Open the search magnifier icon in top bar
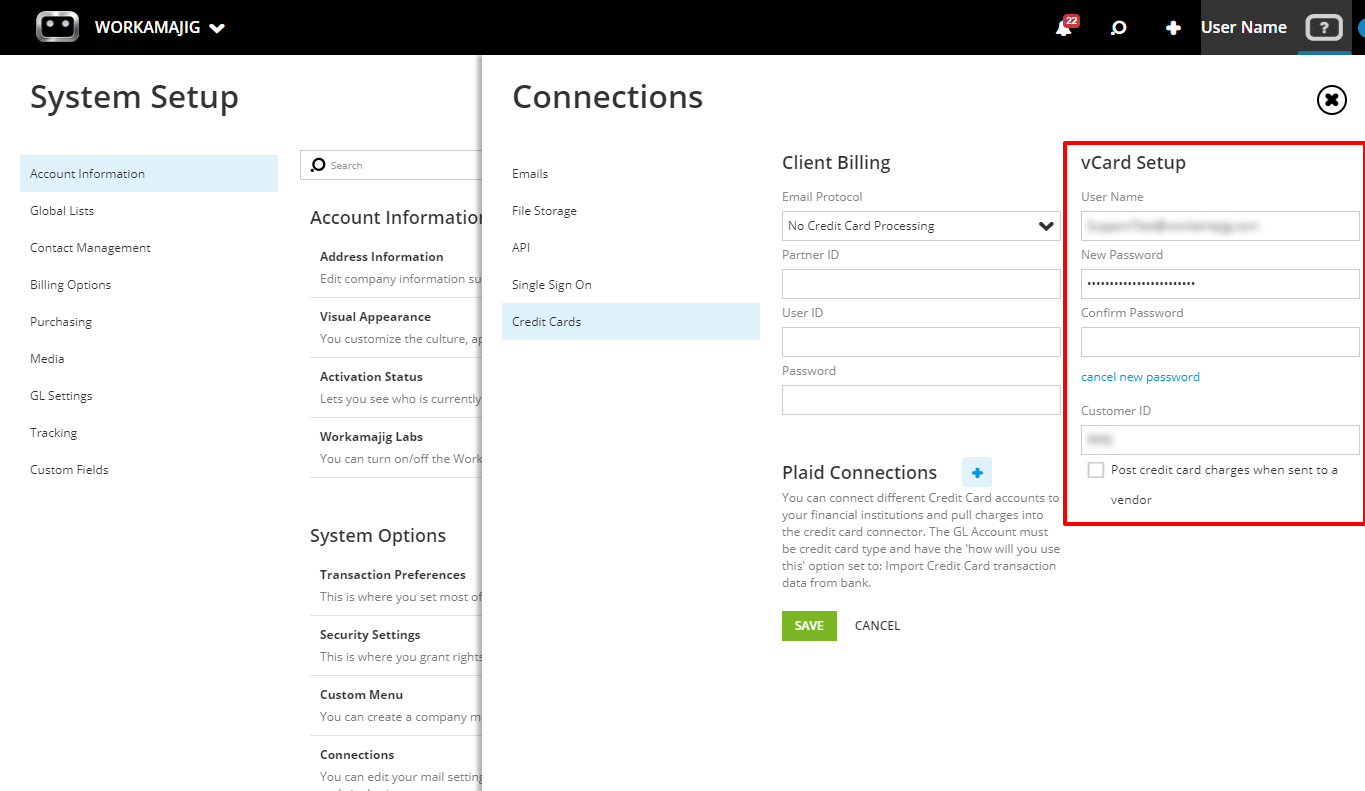Viewport: 1365px width, 791px height. point(1119,28)
